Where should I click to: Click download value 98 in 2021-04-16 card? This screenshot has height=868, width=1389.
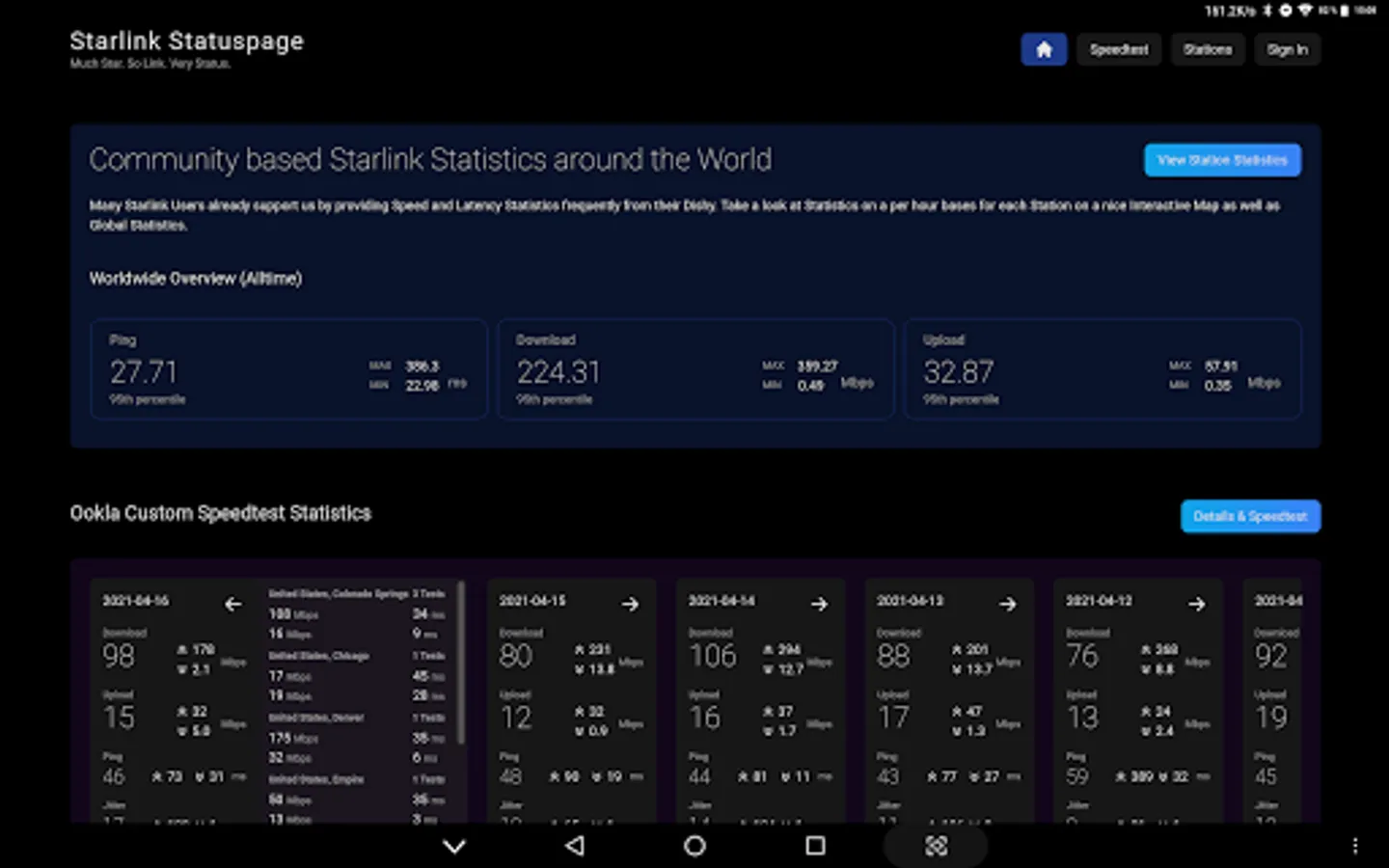(x=119, y=657)
